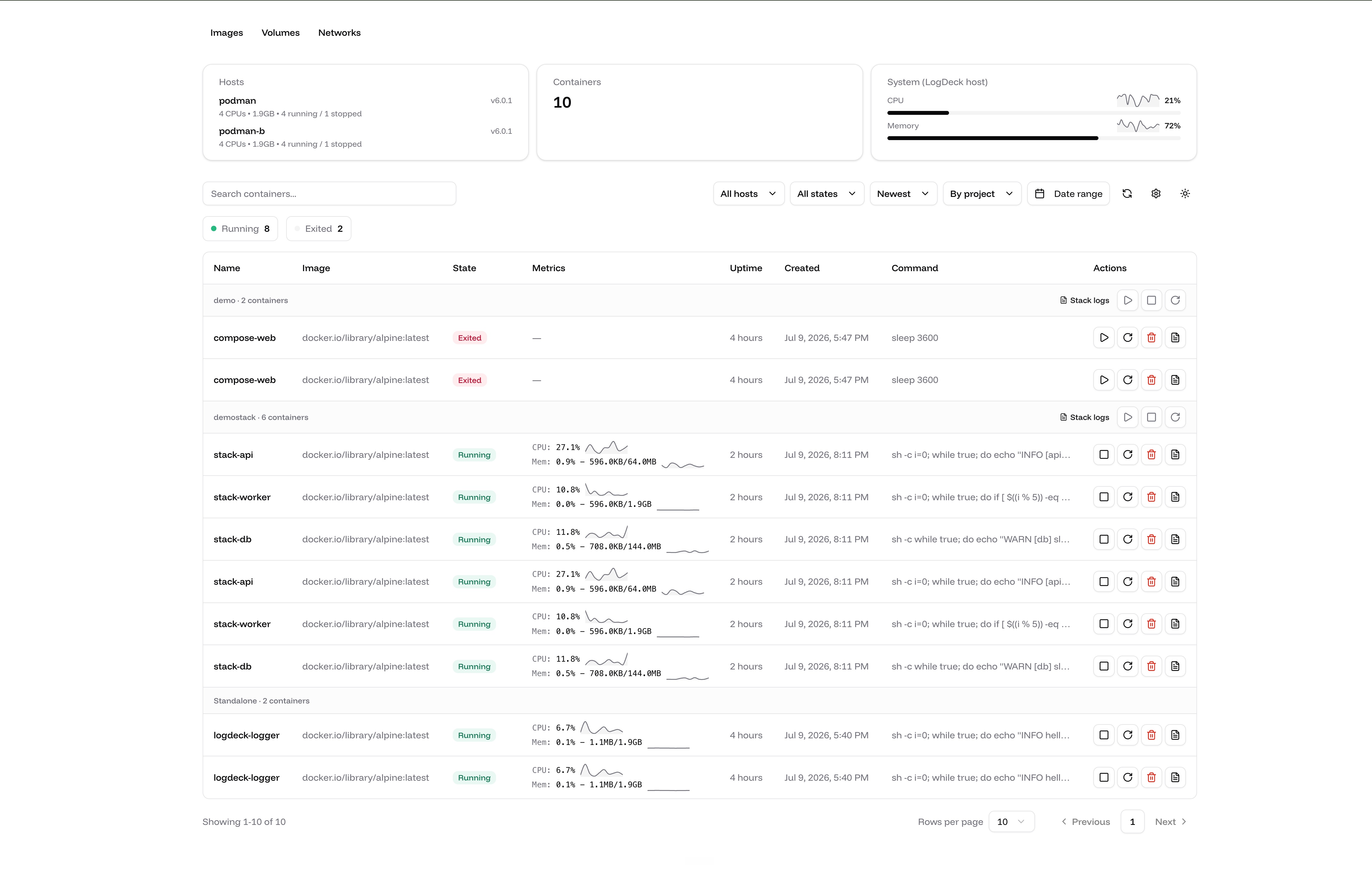Click the Containers count 10

(x=562, y=103)
